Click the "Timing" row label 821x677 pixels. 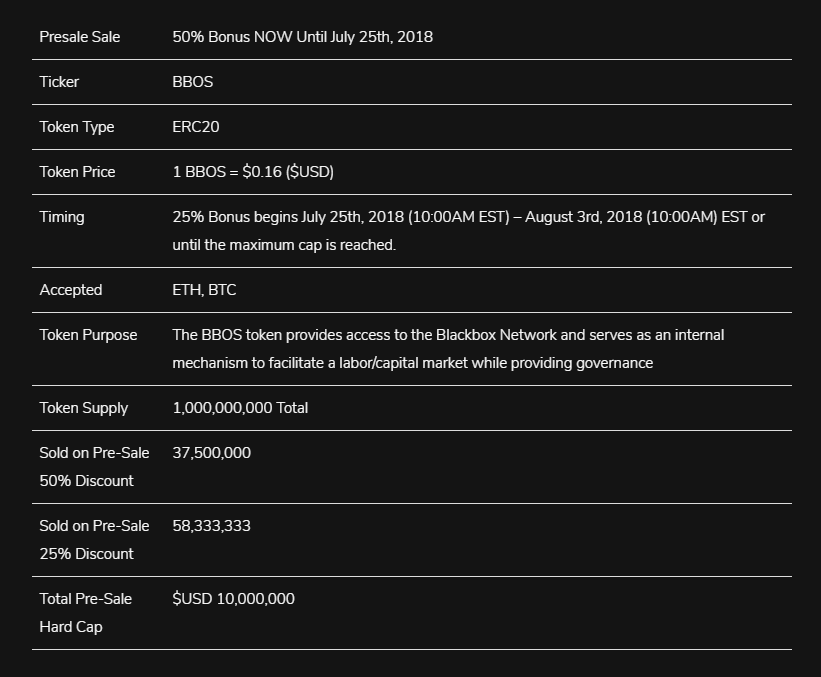click(x=62, y=217)
